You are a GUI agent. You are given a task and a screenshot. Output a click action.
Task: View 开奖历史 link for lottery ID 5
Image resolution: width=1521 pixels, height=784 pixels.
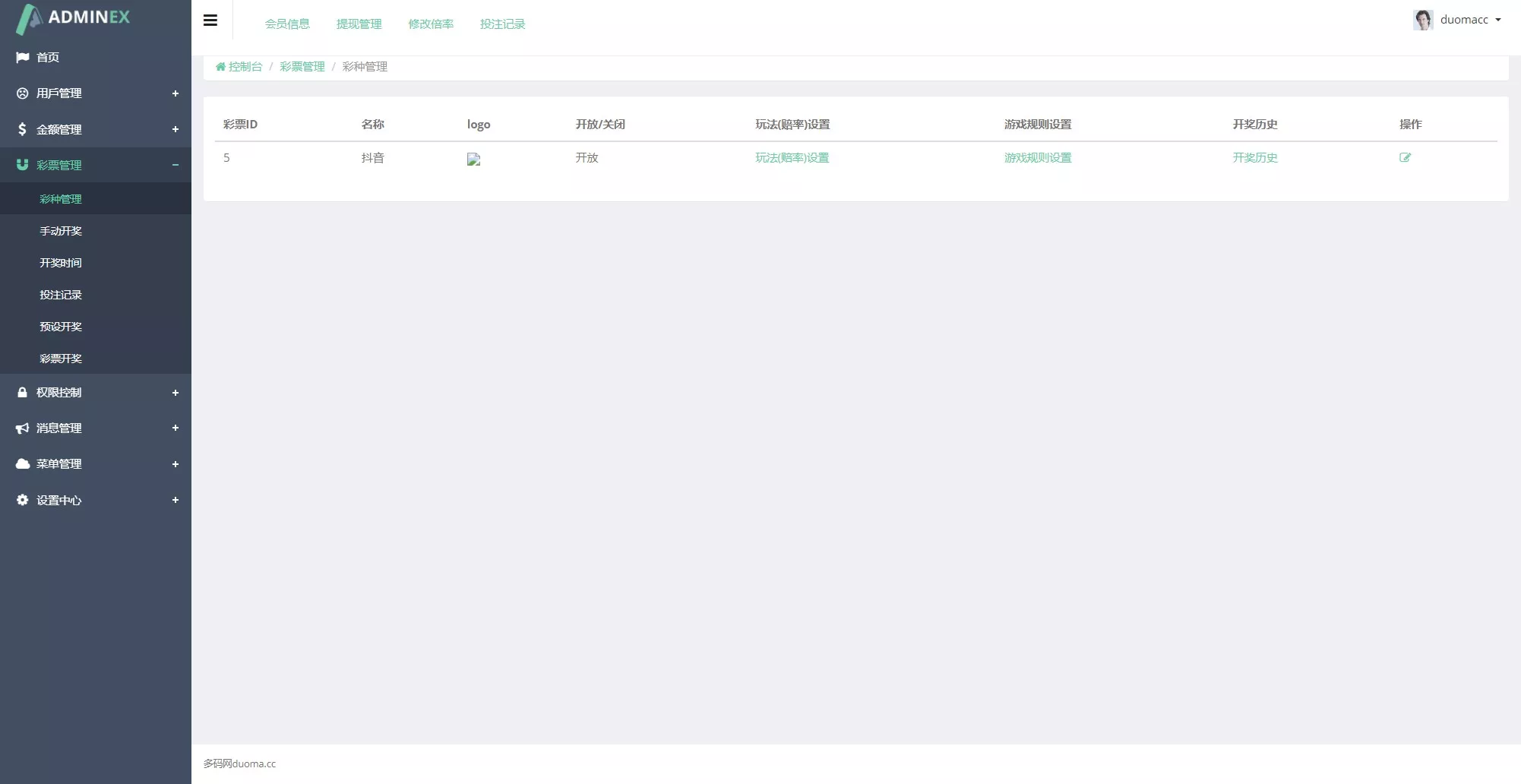point(1254,158)
